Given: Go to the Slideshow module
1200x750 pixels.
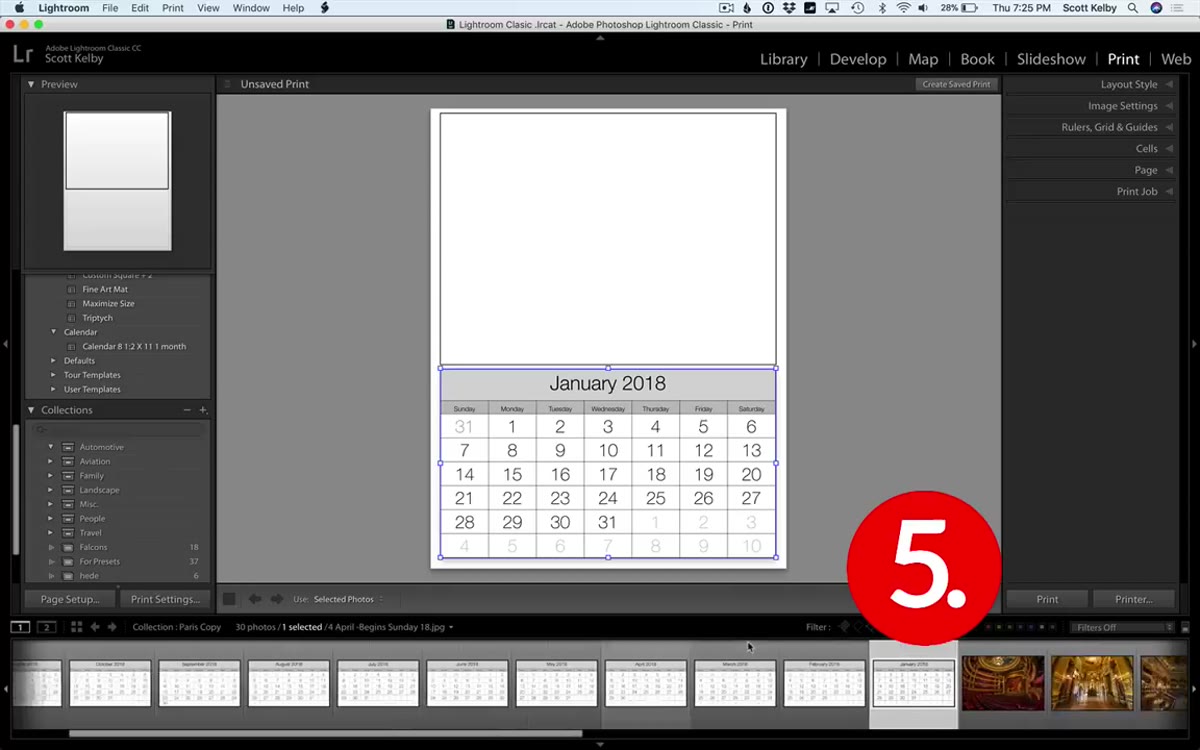Looking at the screenshot, I should [x=1051, y=59].
